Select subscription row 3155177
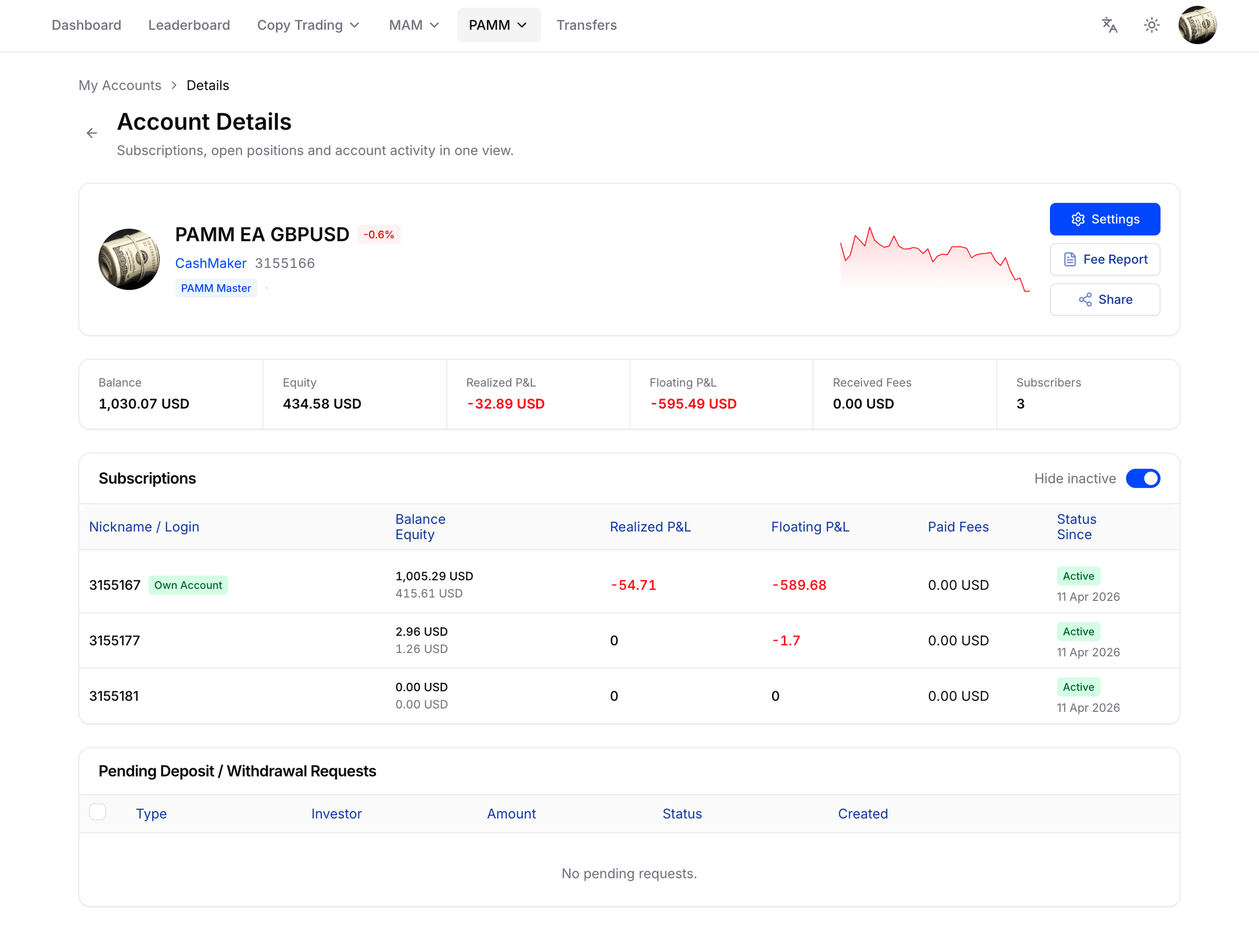 click(x=629, y=641)
